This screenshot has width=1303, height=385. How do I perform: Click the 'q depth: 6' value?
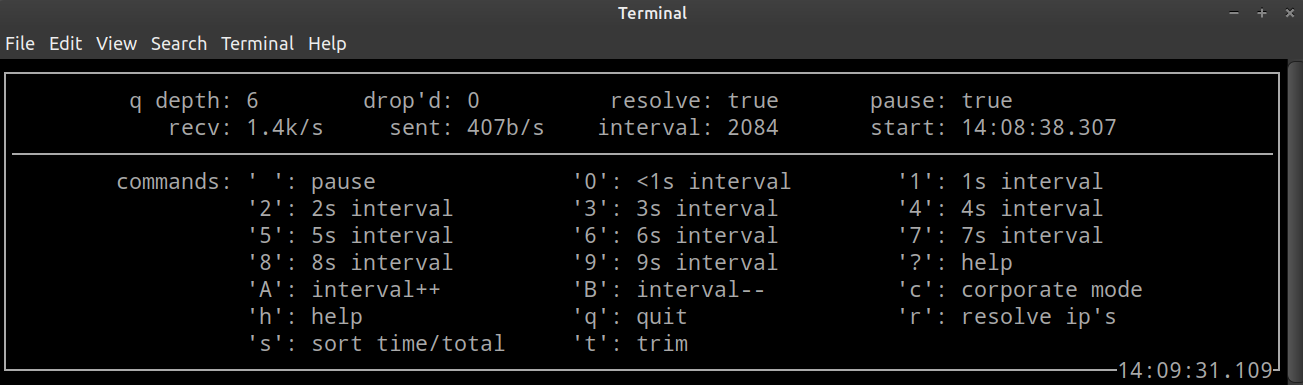pos(194,101)
